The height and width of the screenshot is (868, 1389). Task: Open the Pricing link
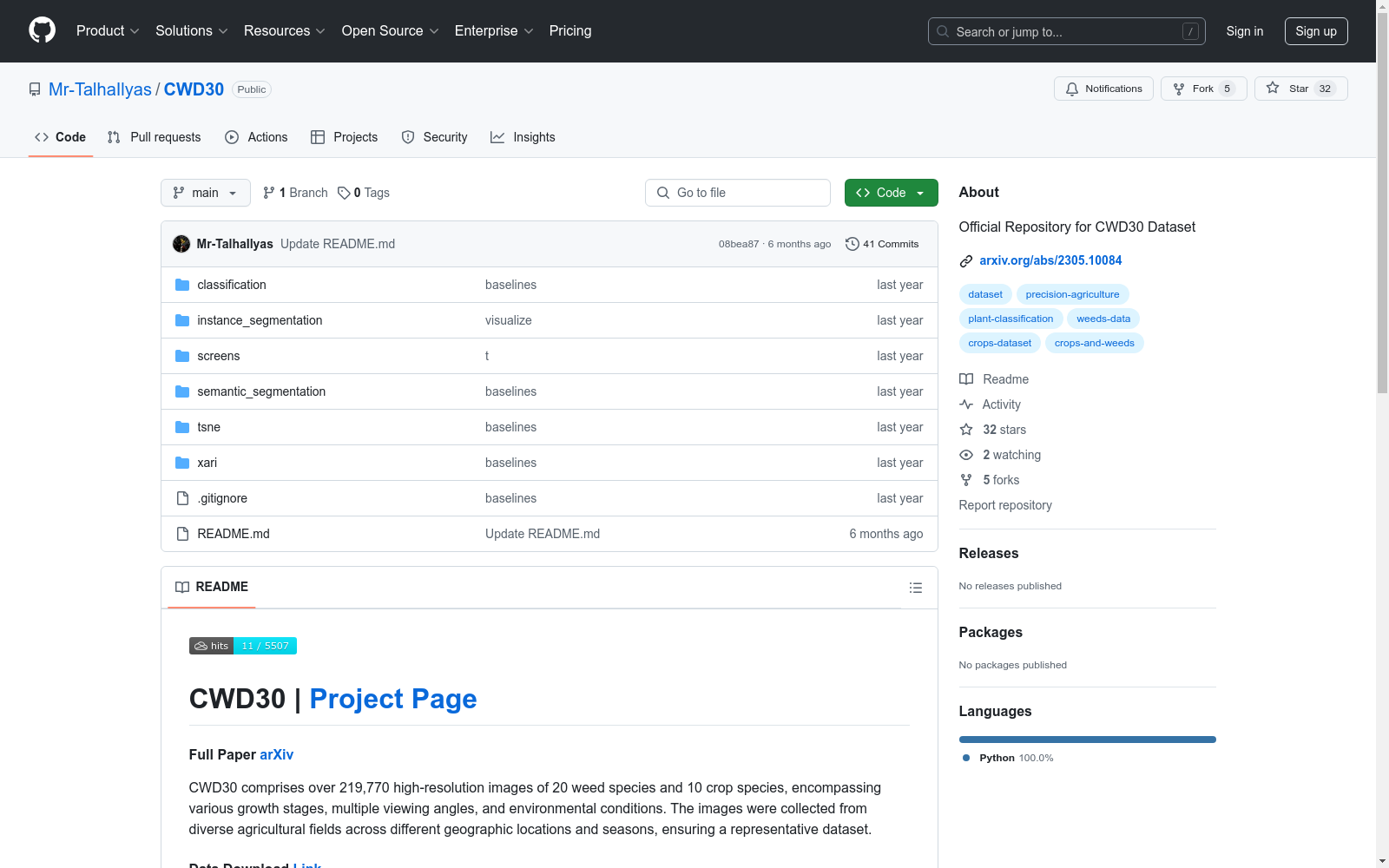[570, 30]
